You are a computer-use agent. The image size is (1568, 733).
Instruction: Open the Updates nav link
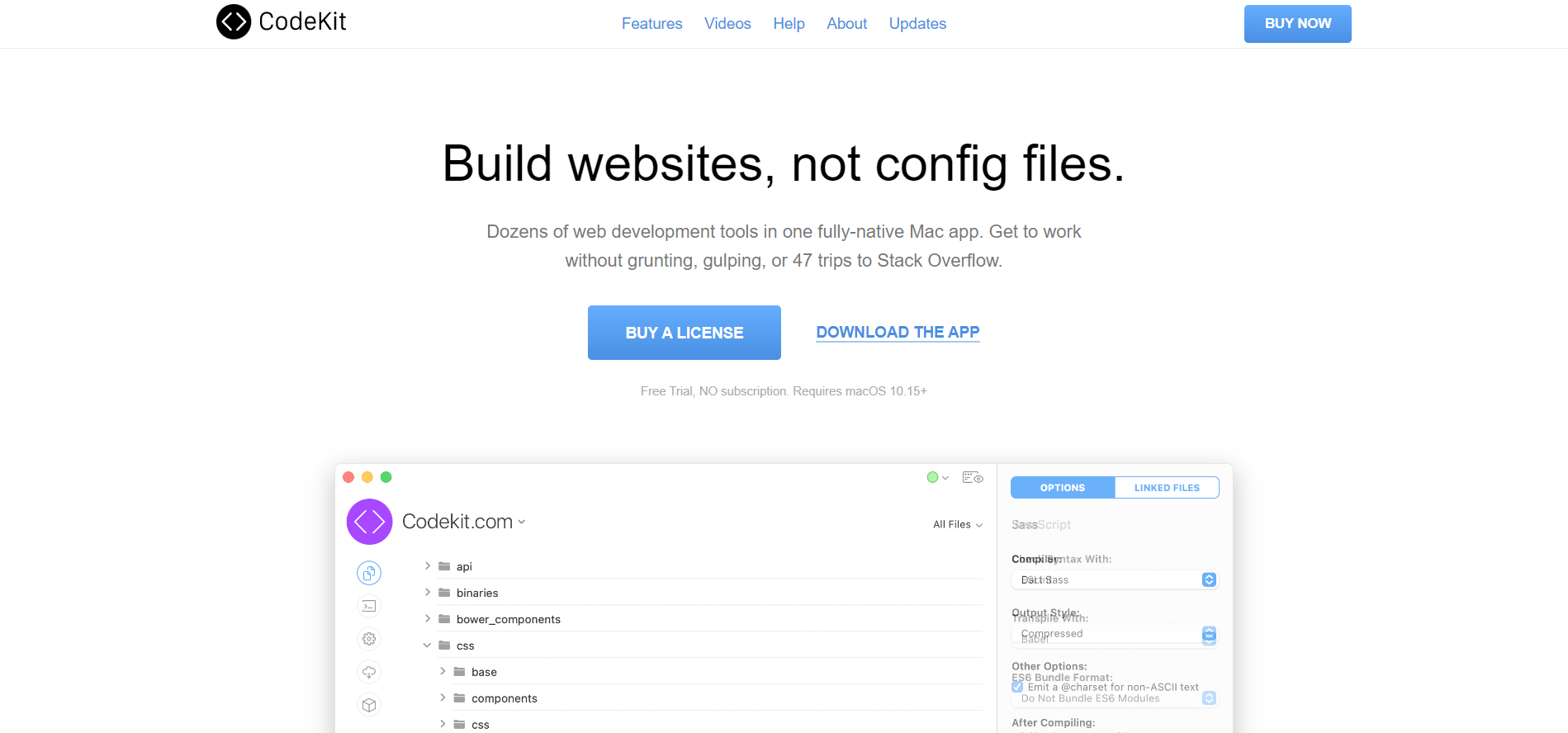pyautogui.click(x=917, y=23)
